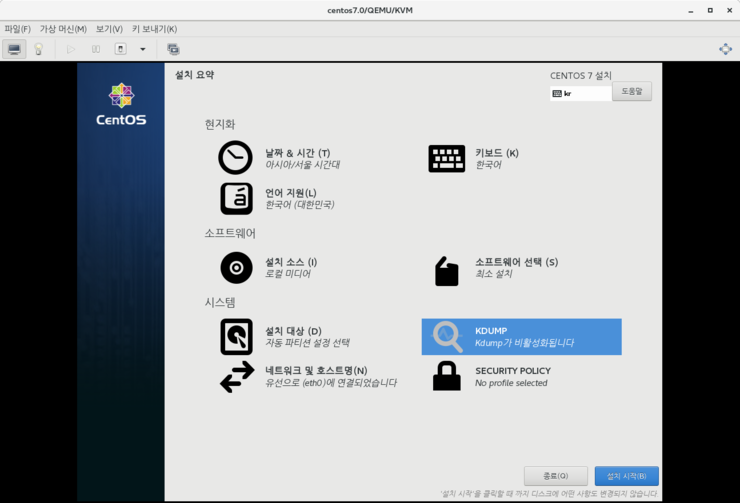Screen dimensions: 740x503
Task: Click the Kdump가 비활성화됩니다 status text
Action: pyautogui.click(x=524, y=343)
